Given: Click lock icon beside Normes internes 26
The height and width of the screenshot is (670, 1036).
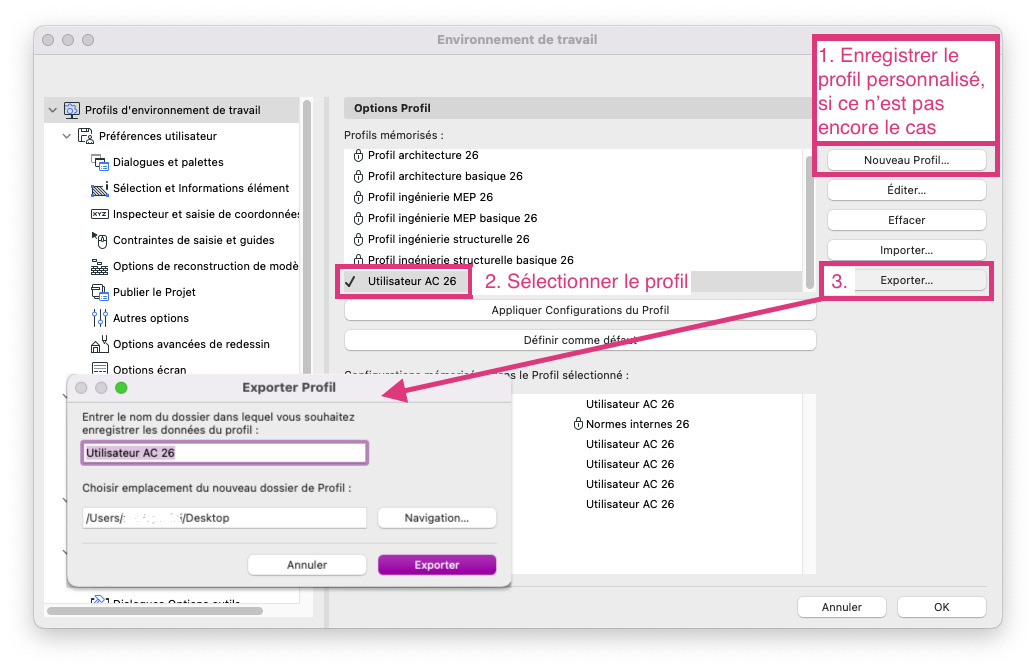Looking at the screenshot, I should pyautogui.click(x=578, y=424).
